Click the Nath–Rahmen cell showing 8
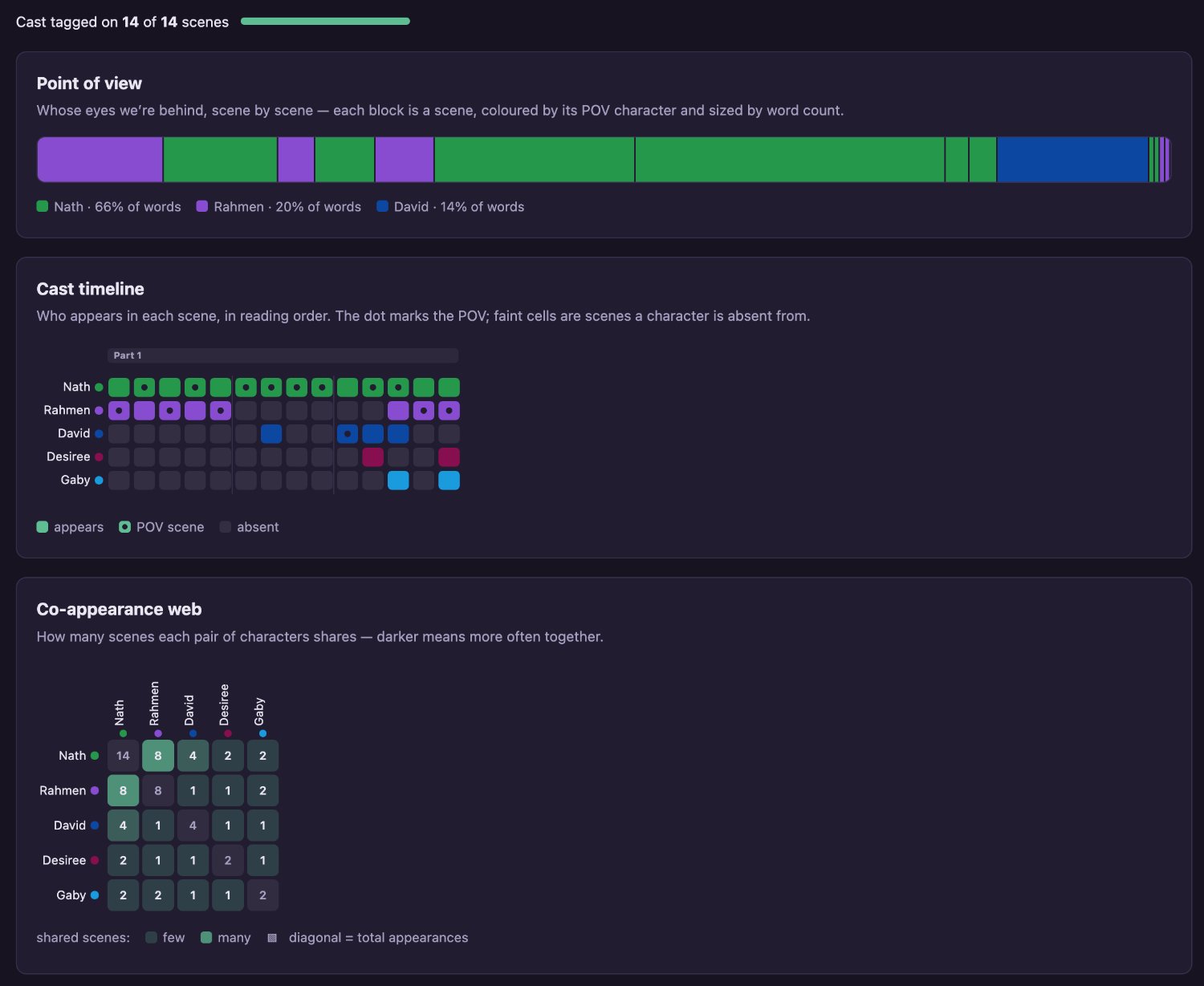This screenshot has height=986, width=1204. click(158, 756)
